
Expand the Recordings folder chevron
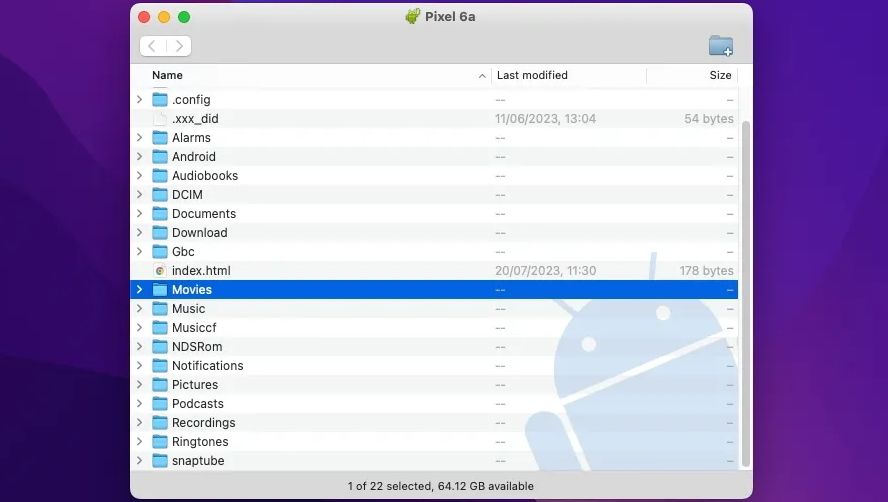[139, 423]
